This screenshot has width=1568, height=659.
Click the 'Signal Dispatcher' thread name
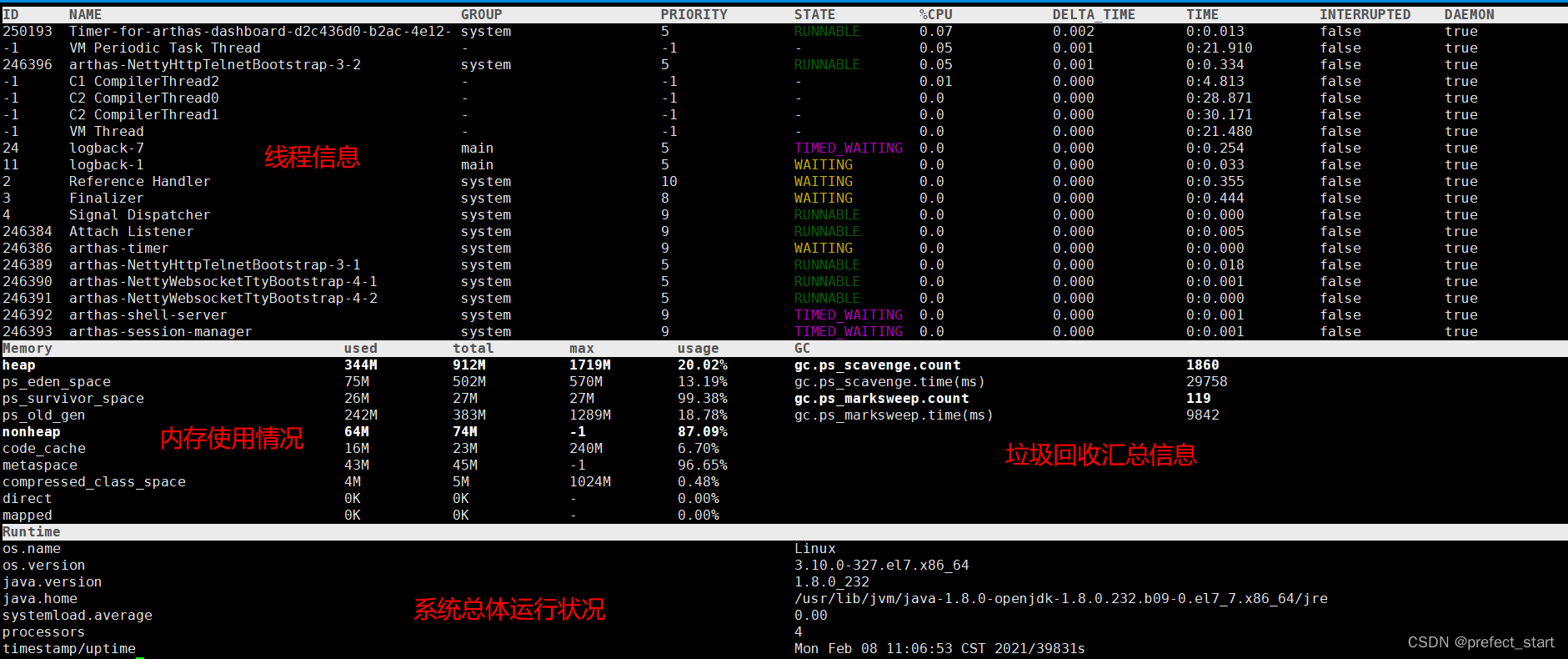[x=140, y=215]
